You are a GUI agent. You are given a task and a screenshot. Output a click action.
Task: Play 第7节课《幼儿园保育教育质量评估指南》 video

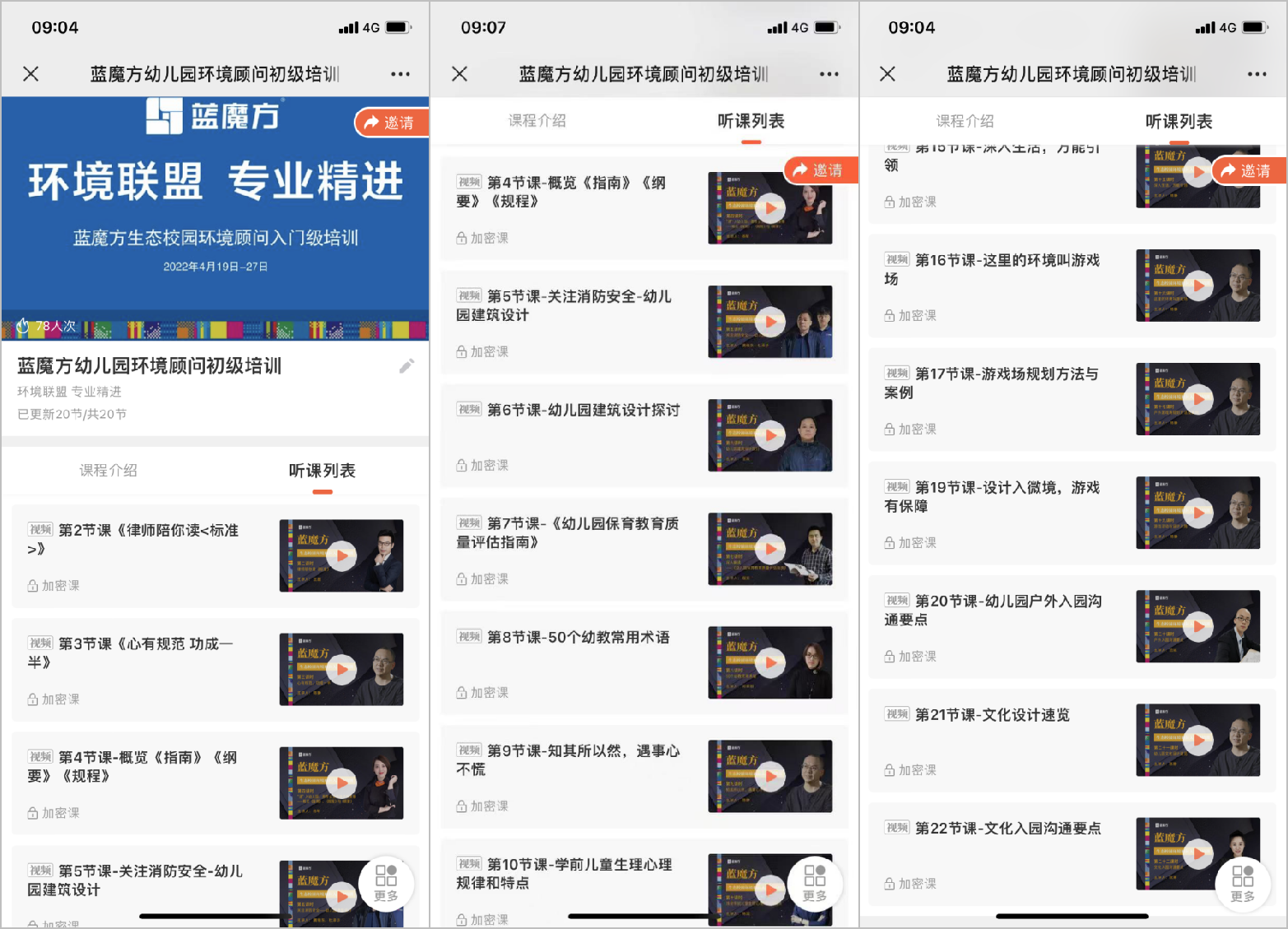tap(770, 549)
